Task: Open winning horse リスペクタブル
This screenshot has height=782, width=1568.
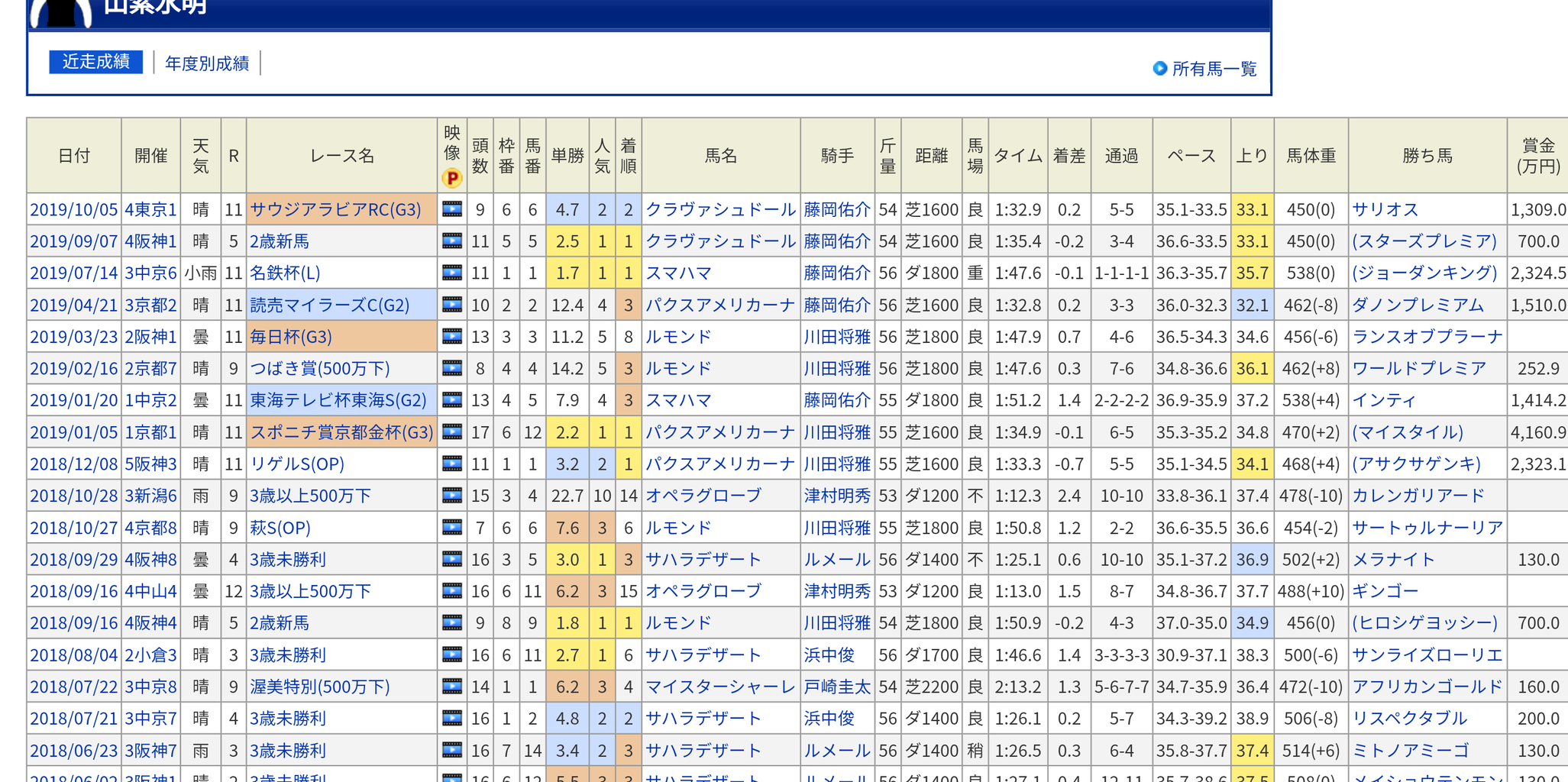Action: (1409, 719)
